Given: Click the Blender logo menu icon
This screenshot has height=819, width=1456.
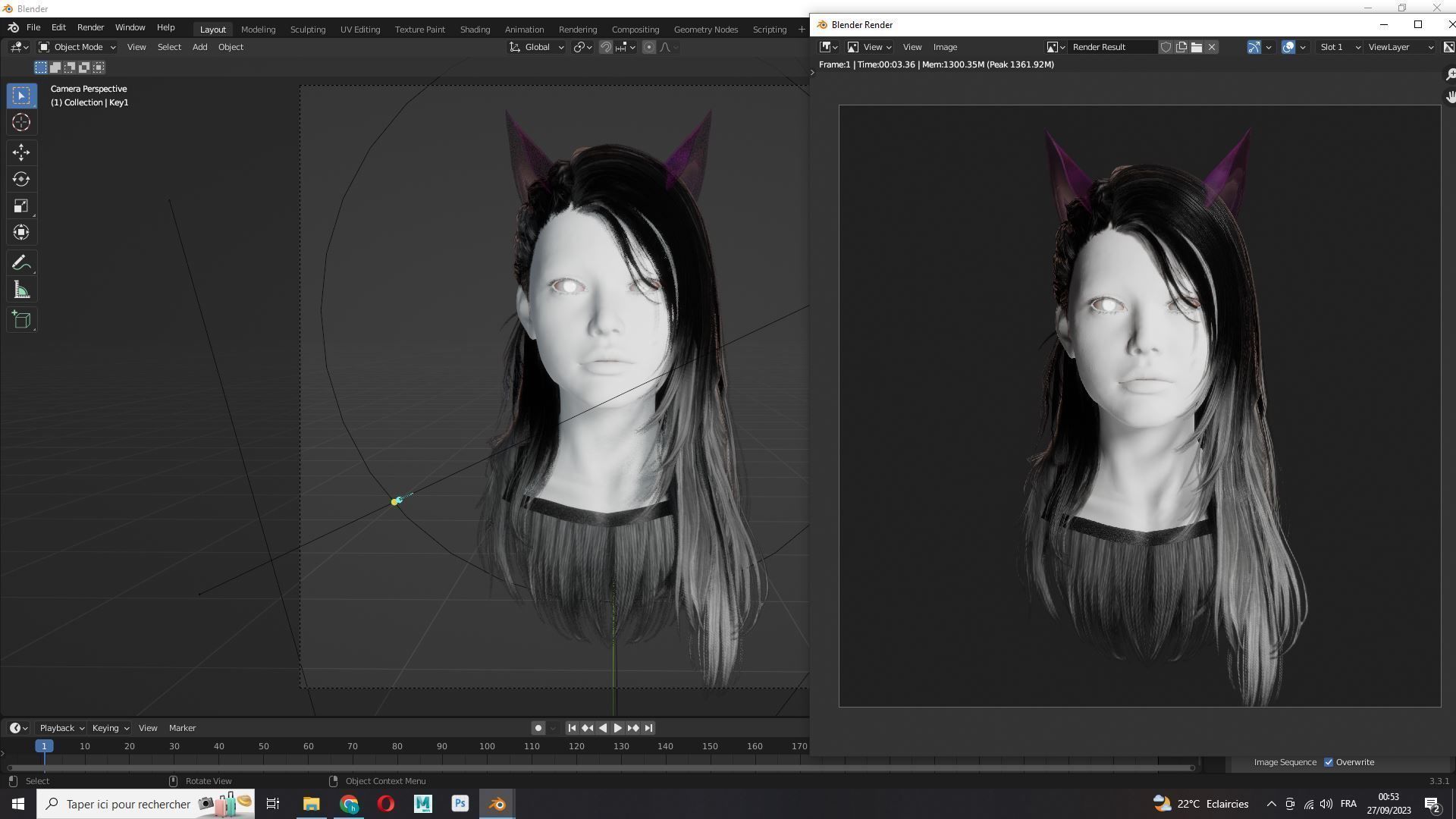Looking at the screenshot, I should pyautogui.click(x=13, y=27).
